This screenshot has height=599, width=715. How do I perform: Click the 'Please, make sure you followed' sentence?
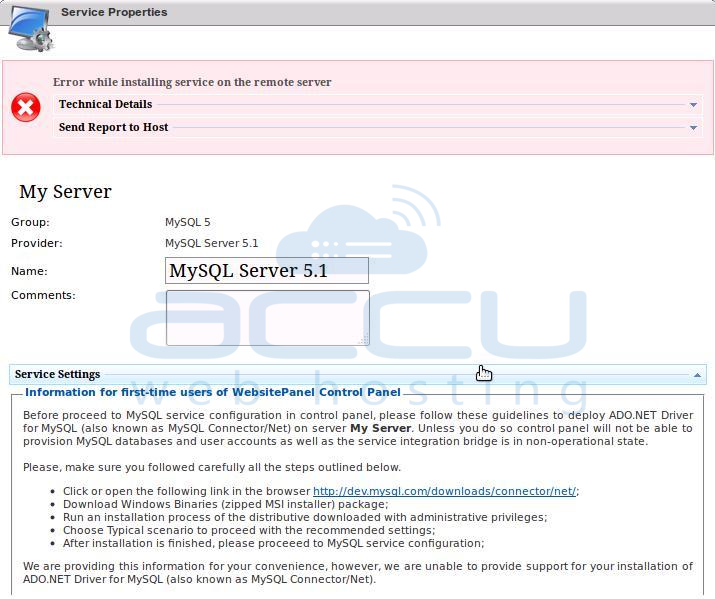coord(212,467)
